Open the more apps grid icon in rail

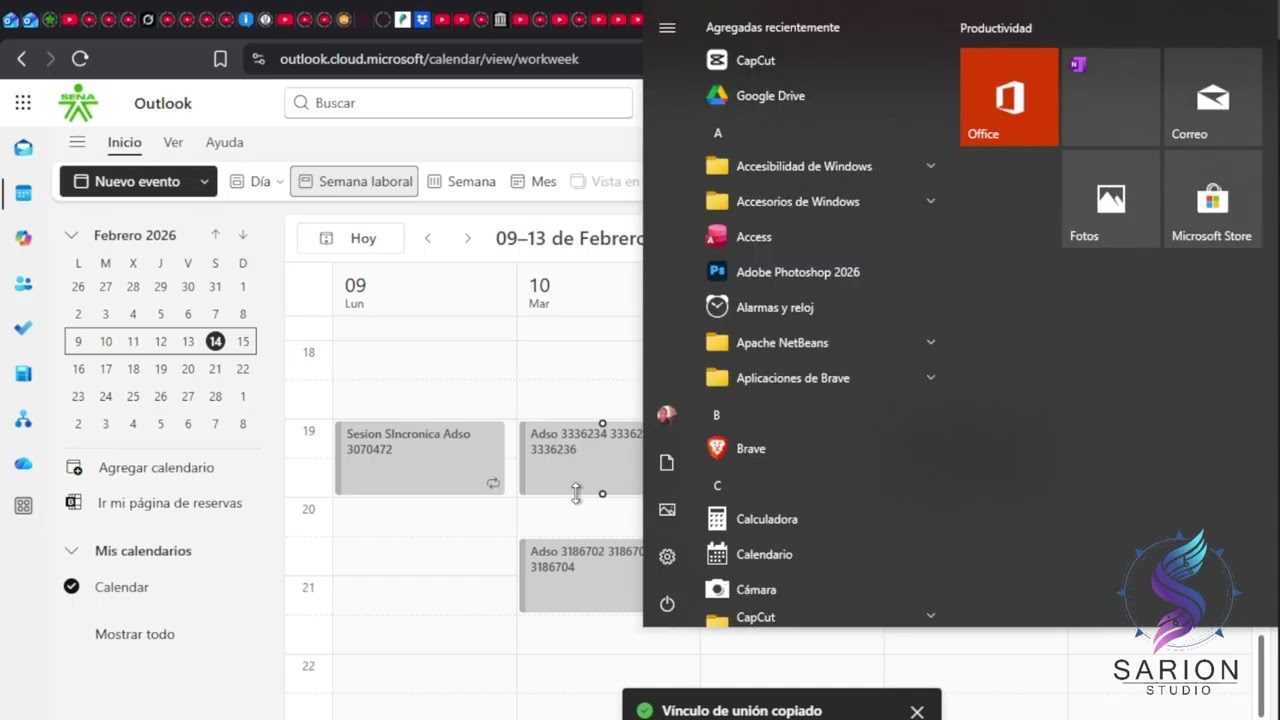click(23, 506)
